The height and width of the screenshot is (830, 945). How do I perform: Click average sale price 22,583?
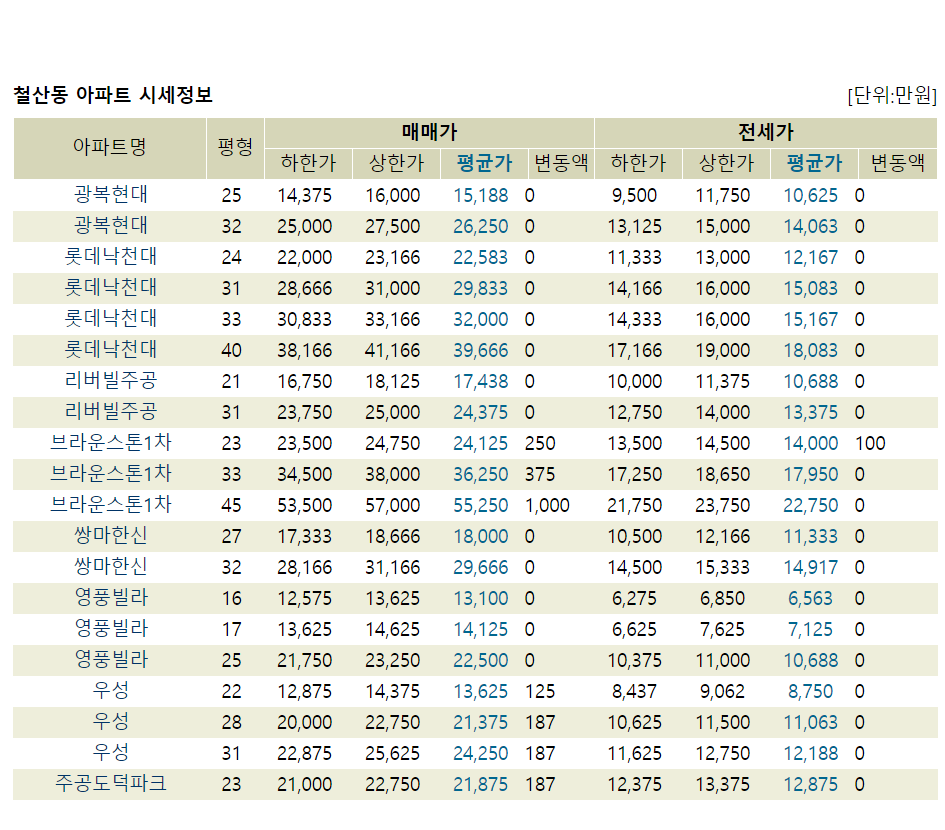click(480, 257)
